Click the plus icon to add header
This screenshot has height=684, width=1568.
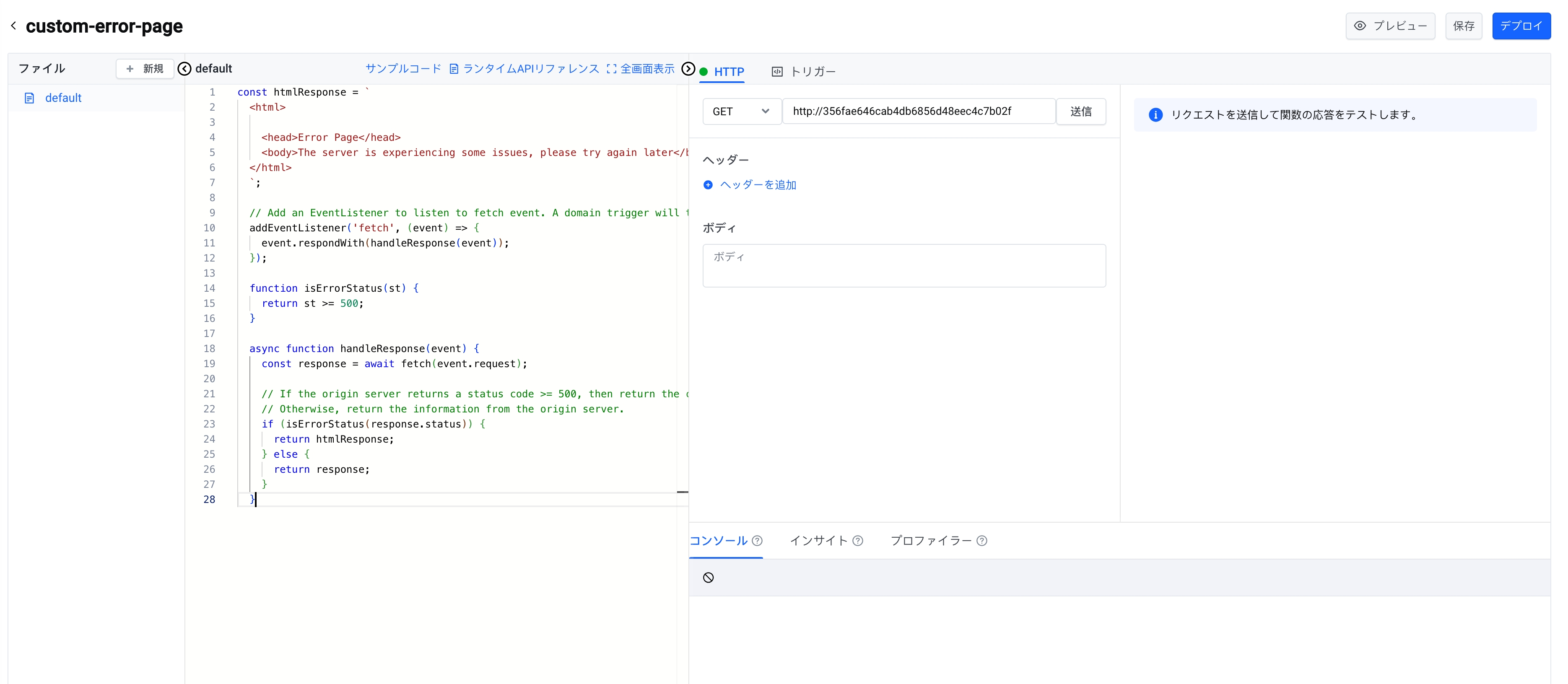coord(708,185)
